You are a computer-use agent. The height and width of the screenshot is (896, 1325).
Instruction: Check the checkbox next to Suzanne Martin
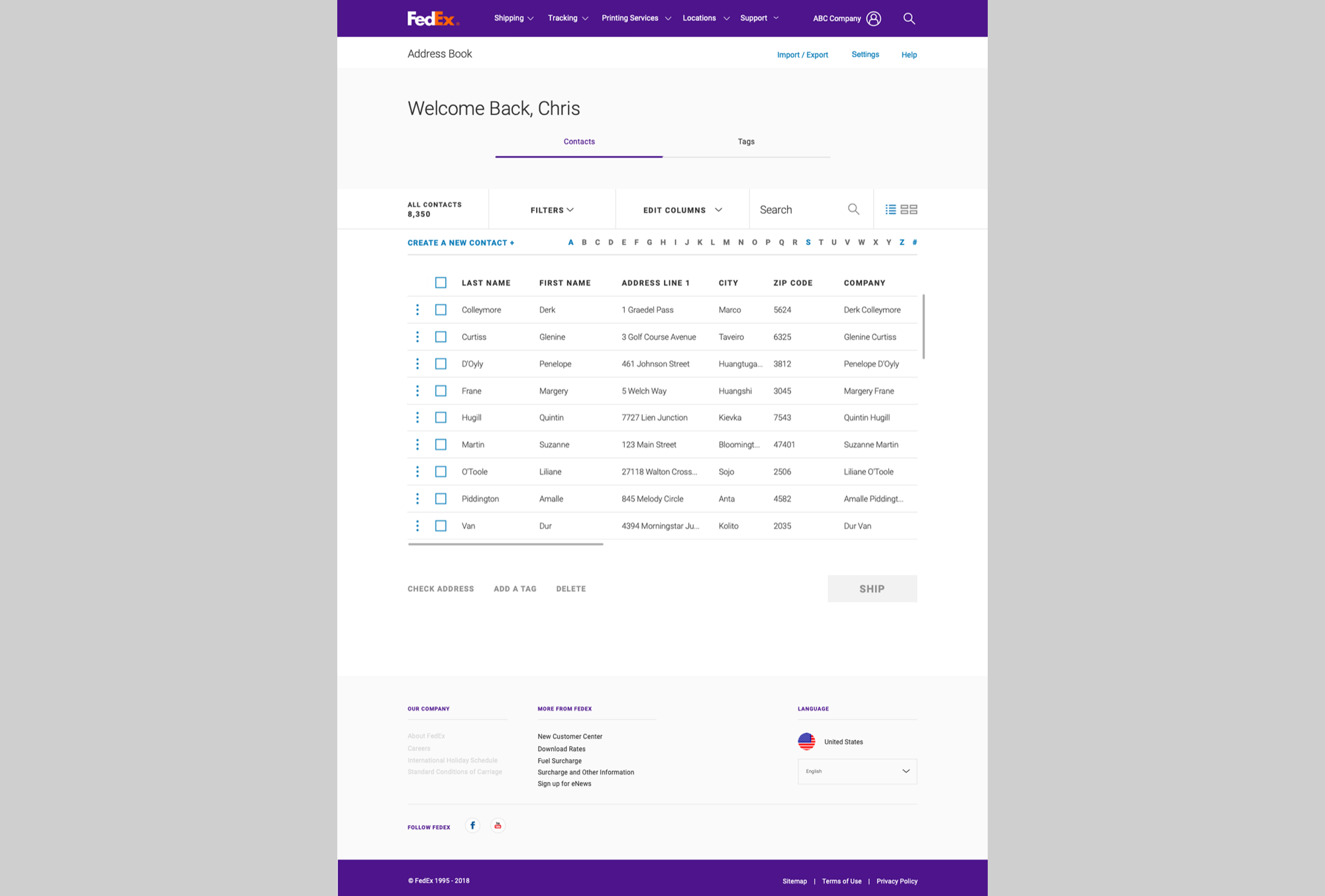pyautogui.click(x=441, y=444)
